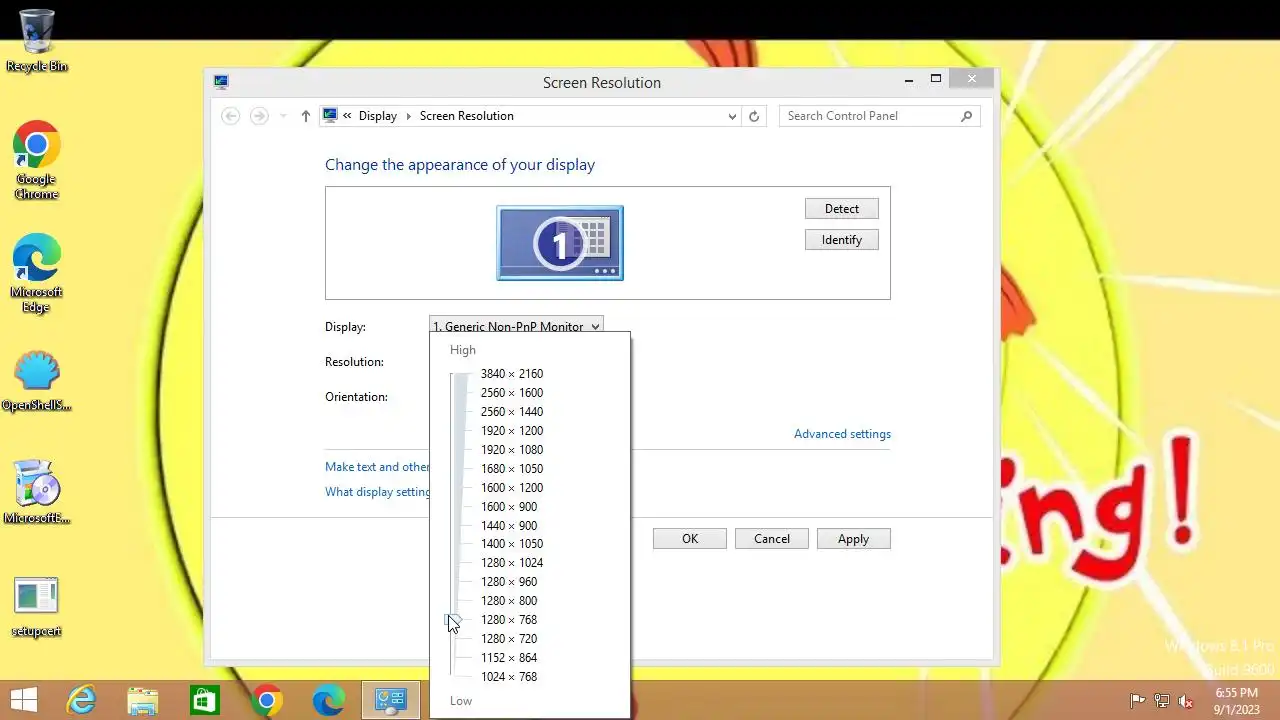Open the Advanced settings link
1280x720 pixels.
pyautogui.click(x=842, y=434)
